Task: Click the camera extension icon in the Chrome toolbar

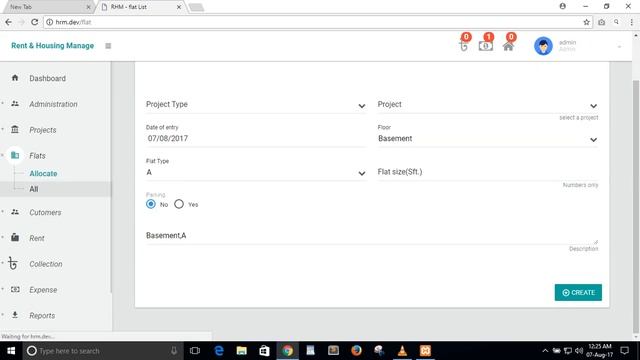Action: [602, 22]
